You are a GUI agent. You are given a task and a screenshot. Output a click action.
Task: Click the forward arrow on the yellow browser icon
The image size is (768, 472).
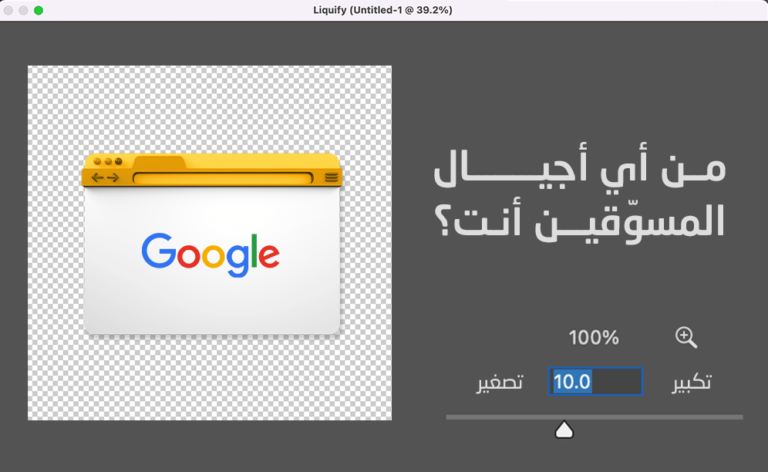point(113,177)
